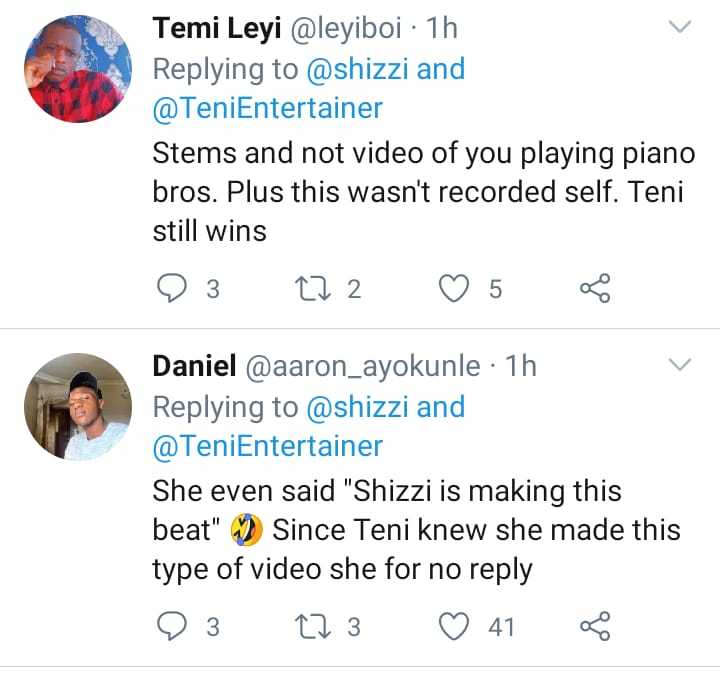
Task: Share Daniel's tweet
Action: pyautogui.click(x=595, y=627)
